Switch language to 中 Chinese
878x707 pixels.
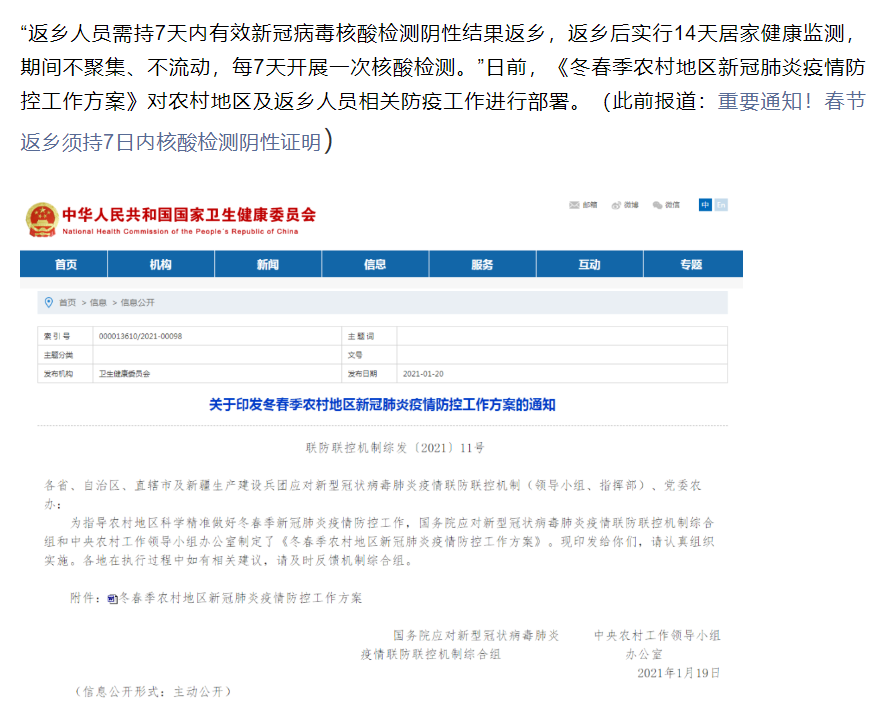tap(705, 204)
